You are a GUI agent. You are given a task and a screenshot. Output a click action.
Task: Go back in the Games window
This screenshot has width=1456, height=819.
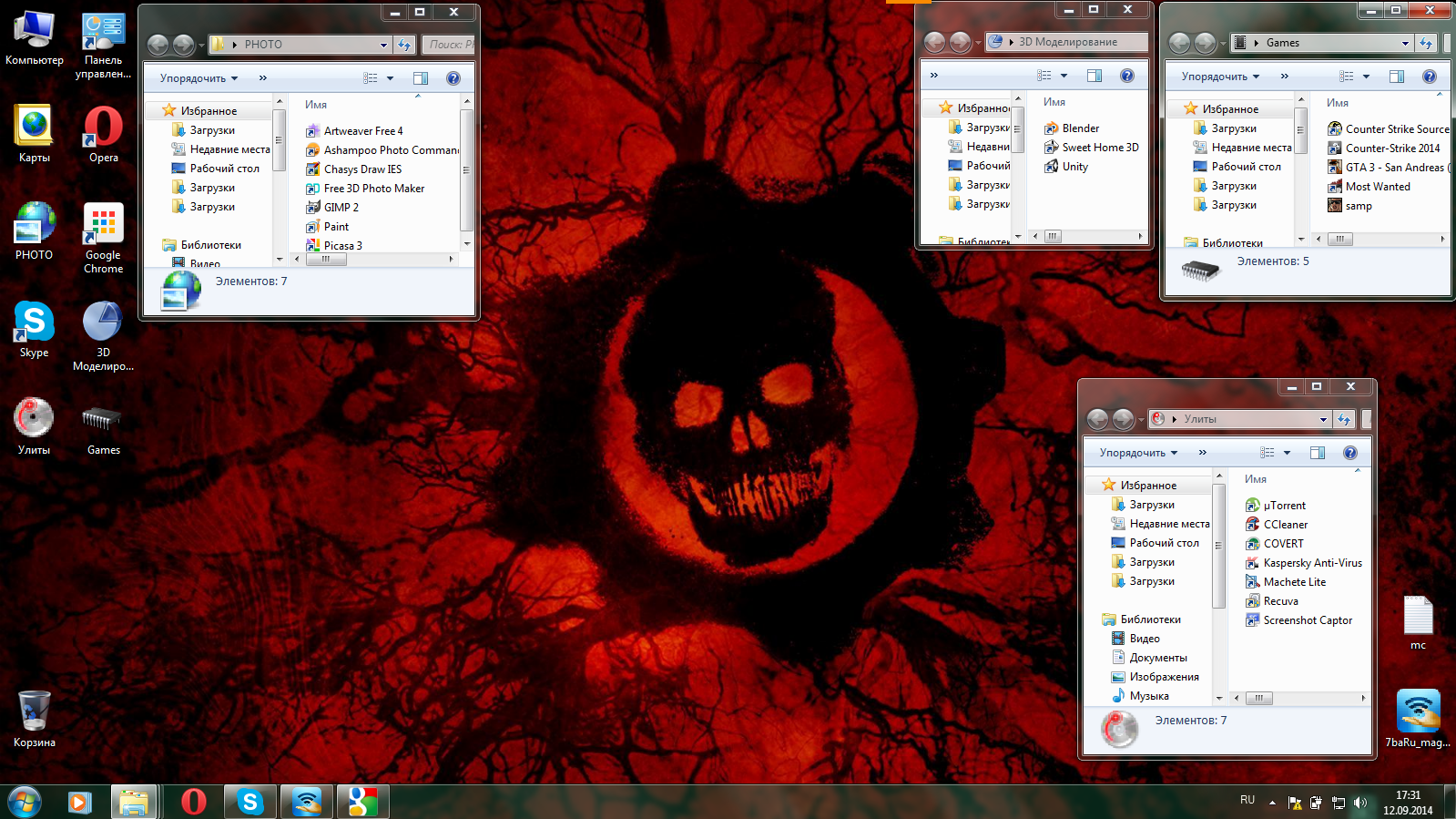(x=1179, y=43)
